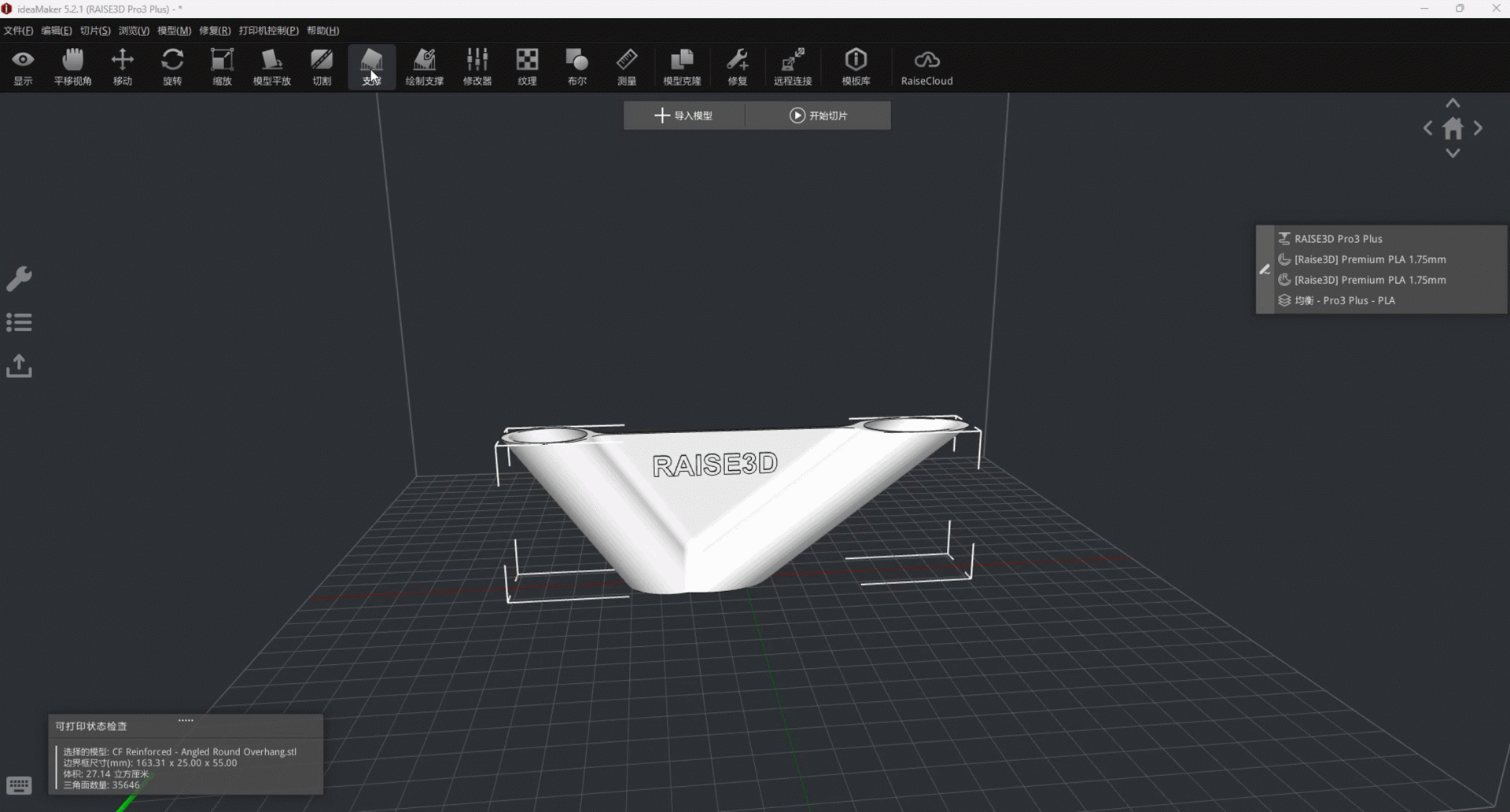1510x812 pixels.
Task: Select the 模型平放 lay flat tool
Action: (271, 67)
